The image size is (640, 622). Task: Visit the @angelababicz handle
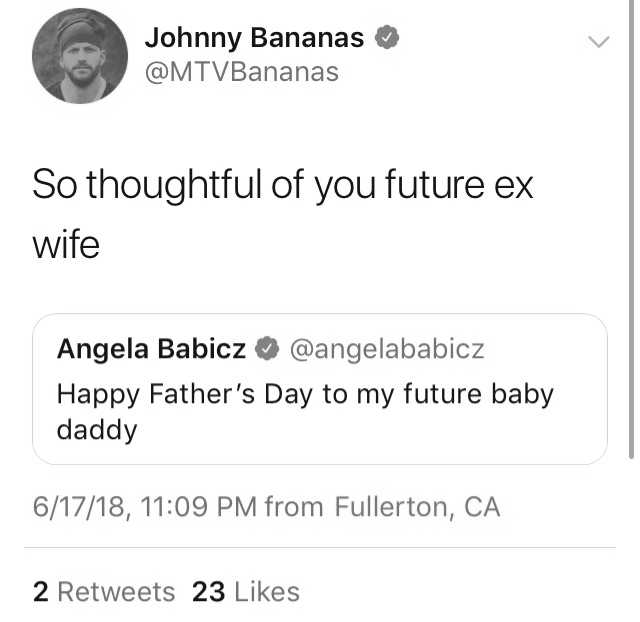click(387, 349)
